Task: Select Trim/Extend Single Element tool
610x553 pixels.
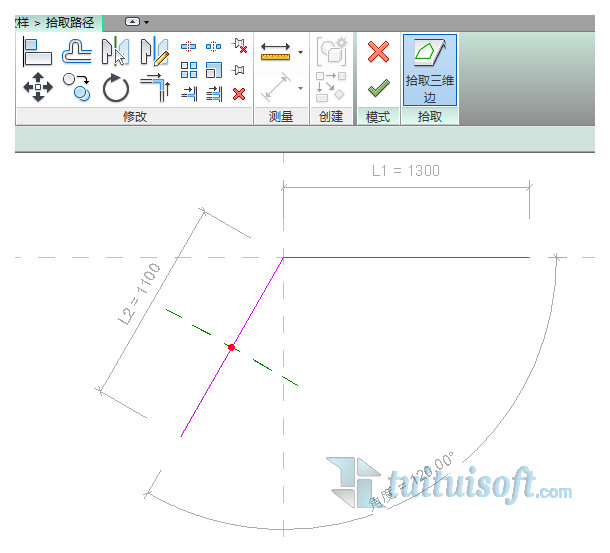Action: [x=189, y=94]
